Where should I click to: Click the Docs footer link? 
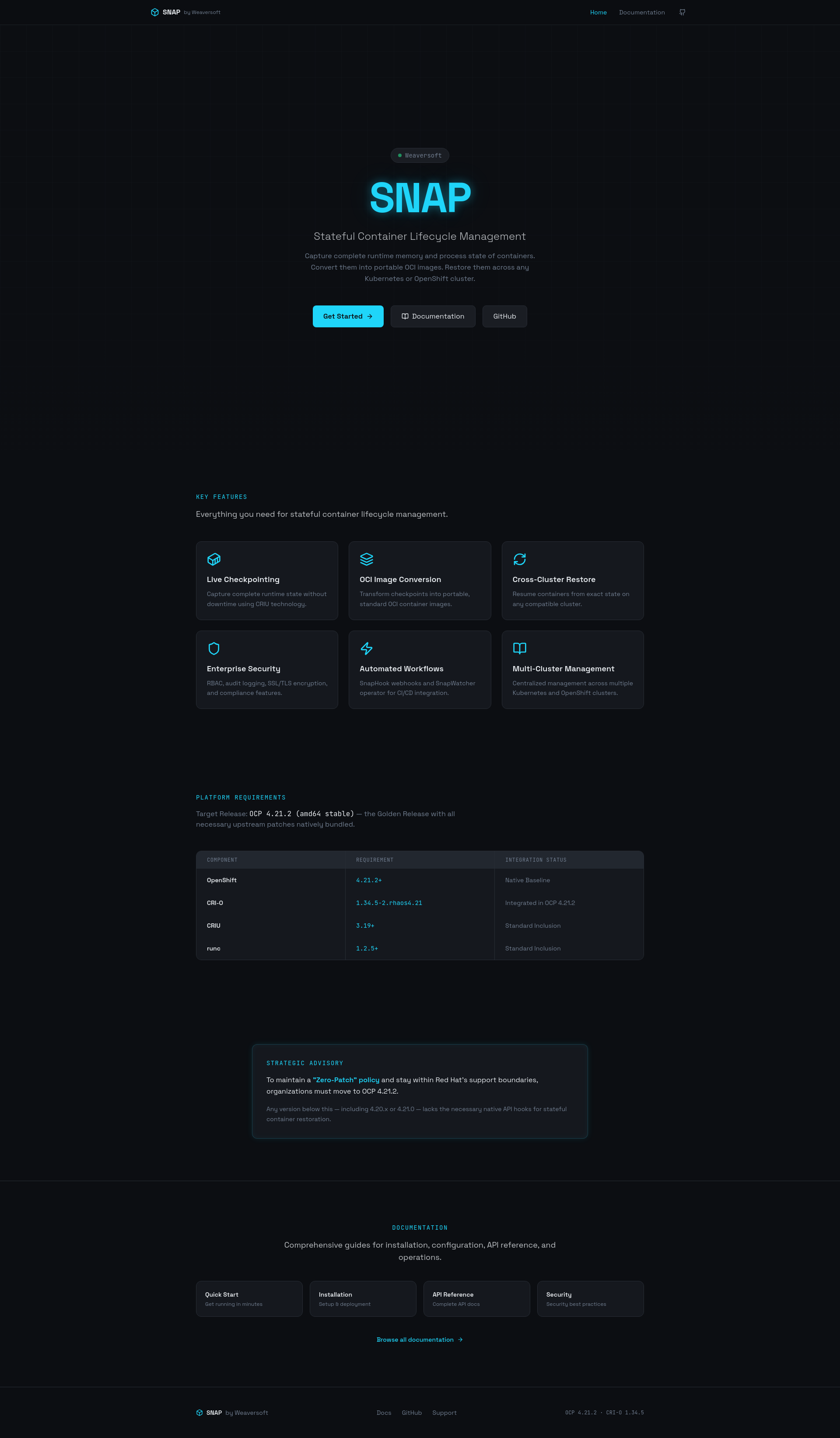[x=384, y=1412]
